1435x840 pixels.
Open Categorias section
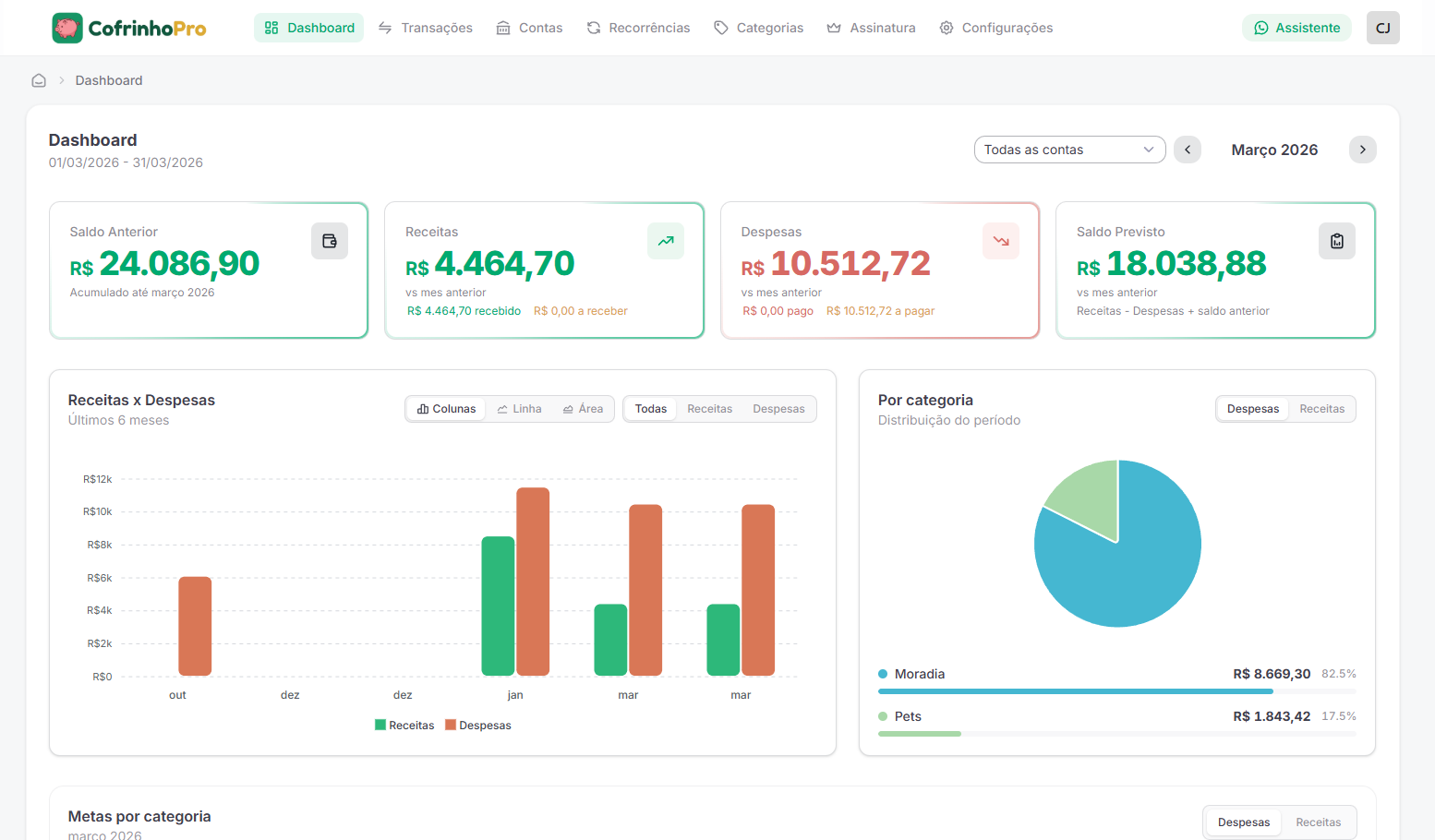[758, 28]
